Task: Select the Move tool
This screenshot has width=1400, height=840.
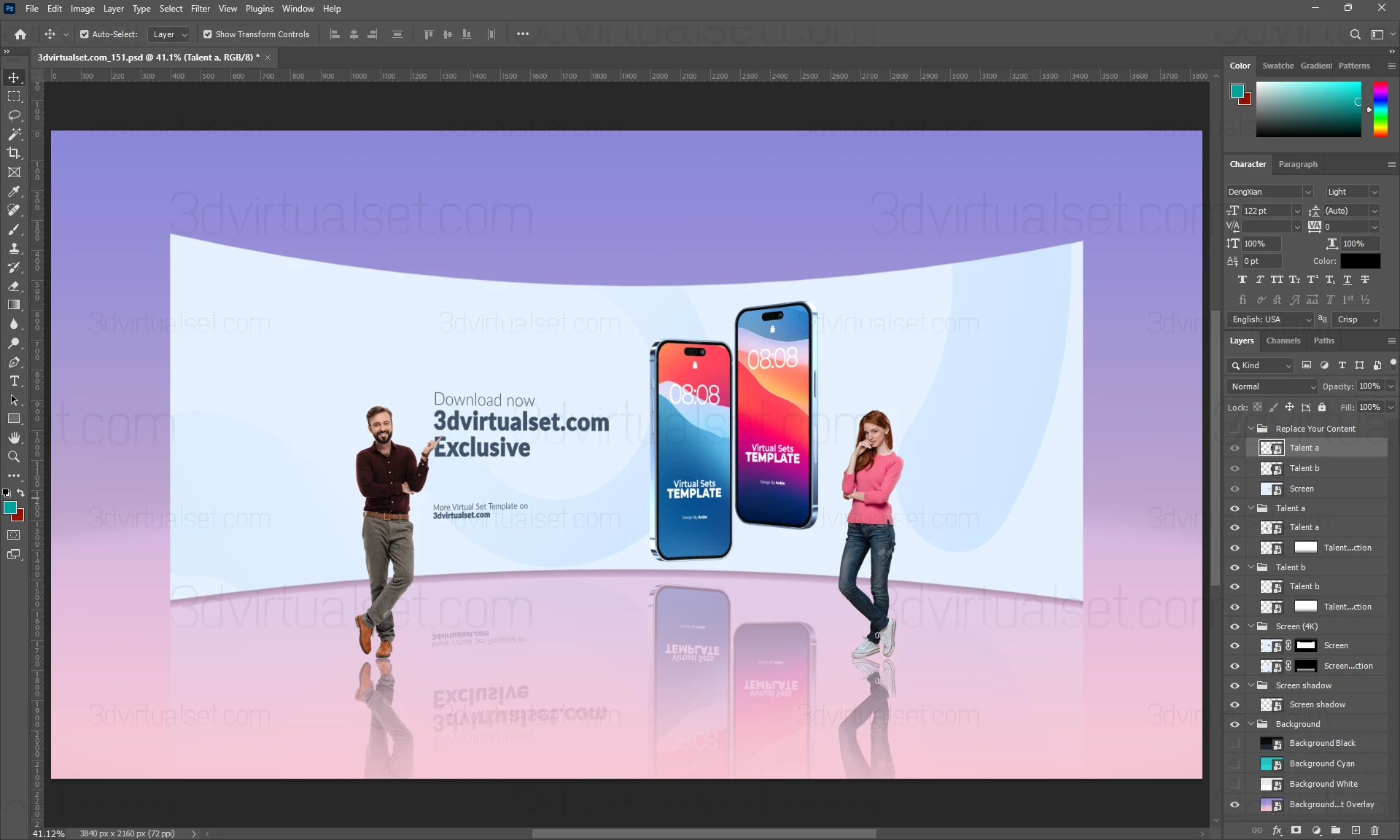Action: (14, 77)
